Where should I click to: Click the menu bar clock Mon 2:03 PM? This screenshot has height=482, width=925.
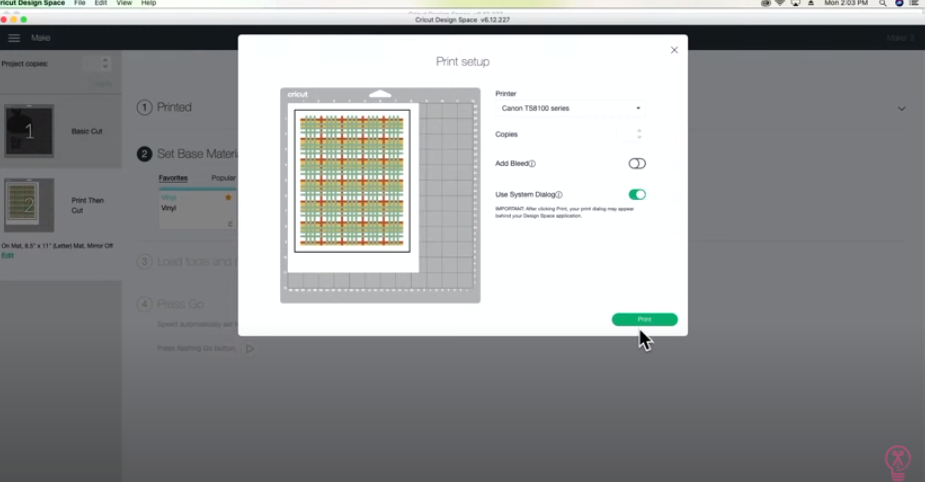coord(846,3)
